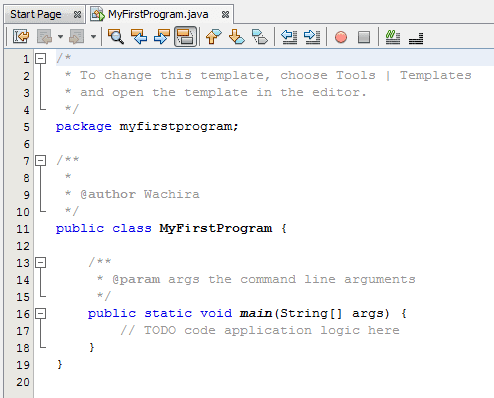Click line number 5 in the gutter
Screen dimensions: 494x398
(x=26, y=127)
